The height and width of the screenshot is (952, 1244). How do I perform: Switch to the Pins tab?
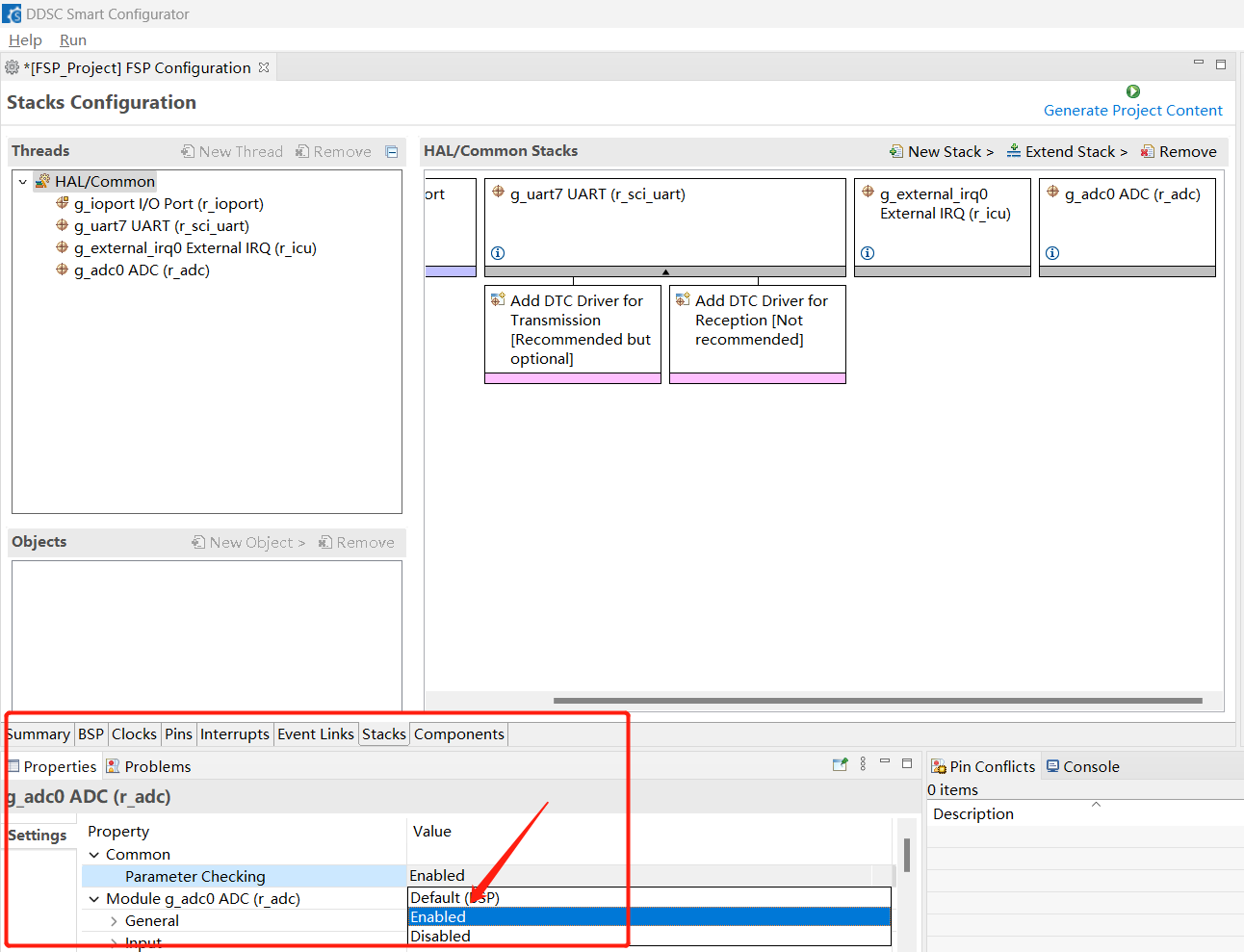click(178, 733)
